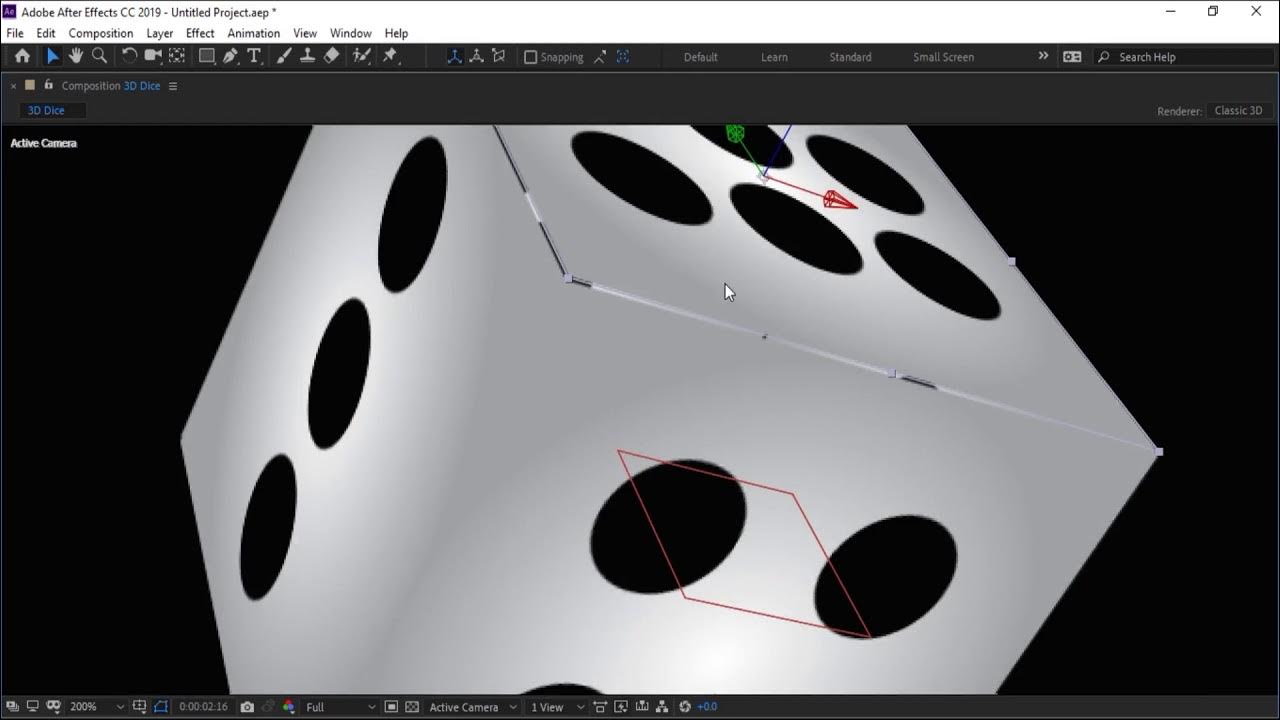The height and width of the screenshot is (720, 1280).
Task: Open the Timeline panel icon
Action: (642, 707)
